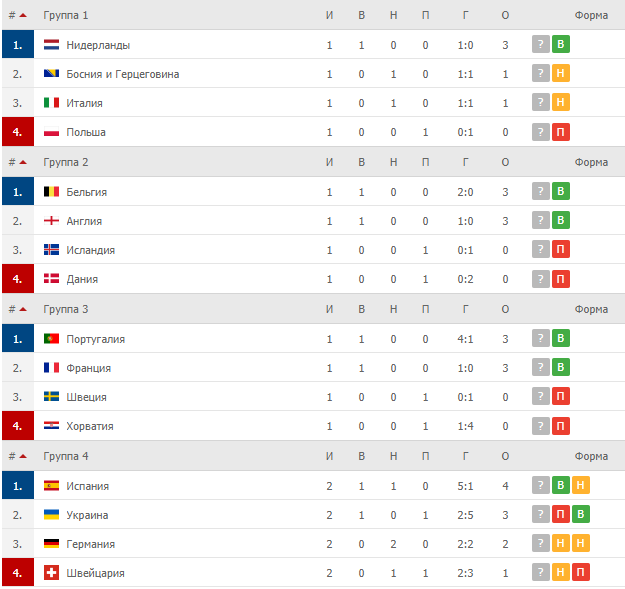Viewport: 625px width, 589px height.
Task: Click the Netherlands flag icon
Action: tap(52, 45)
